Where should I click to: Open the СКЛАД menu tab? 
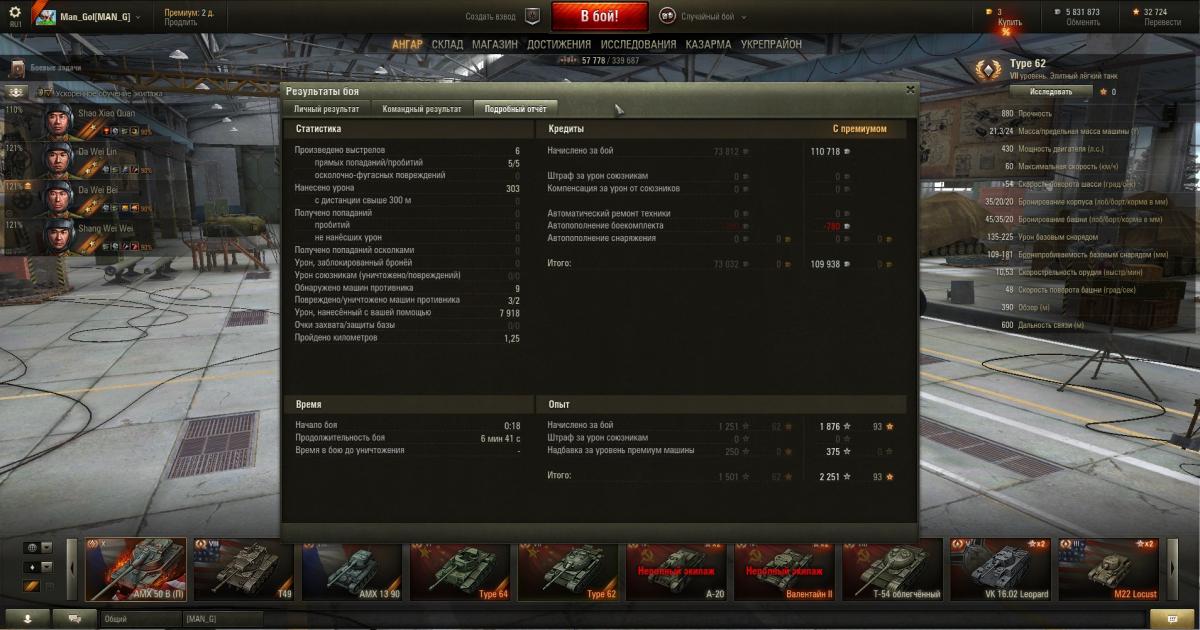447,45
